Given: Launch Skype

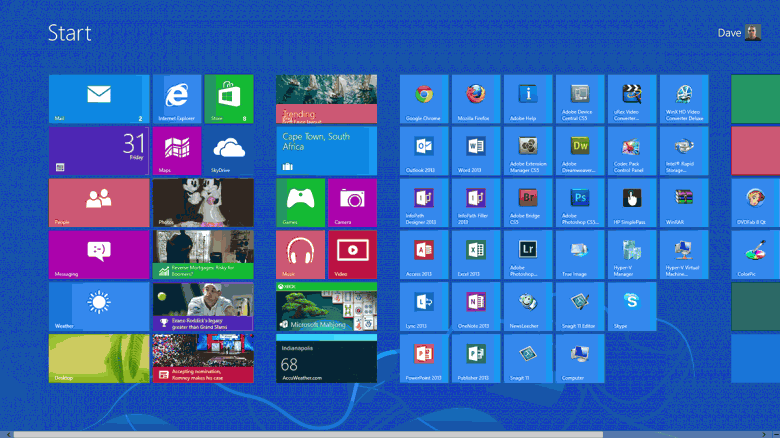Looking at the screenshot, I should pos(632,307).
